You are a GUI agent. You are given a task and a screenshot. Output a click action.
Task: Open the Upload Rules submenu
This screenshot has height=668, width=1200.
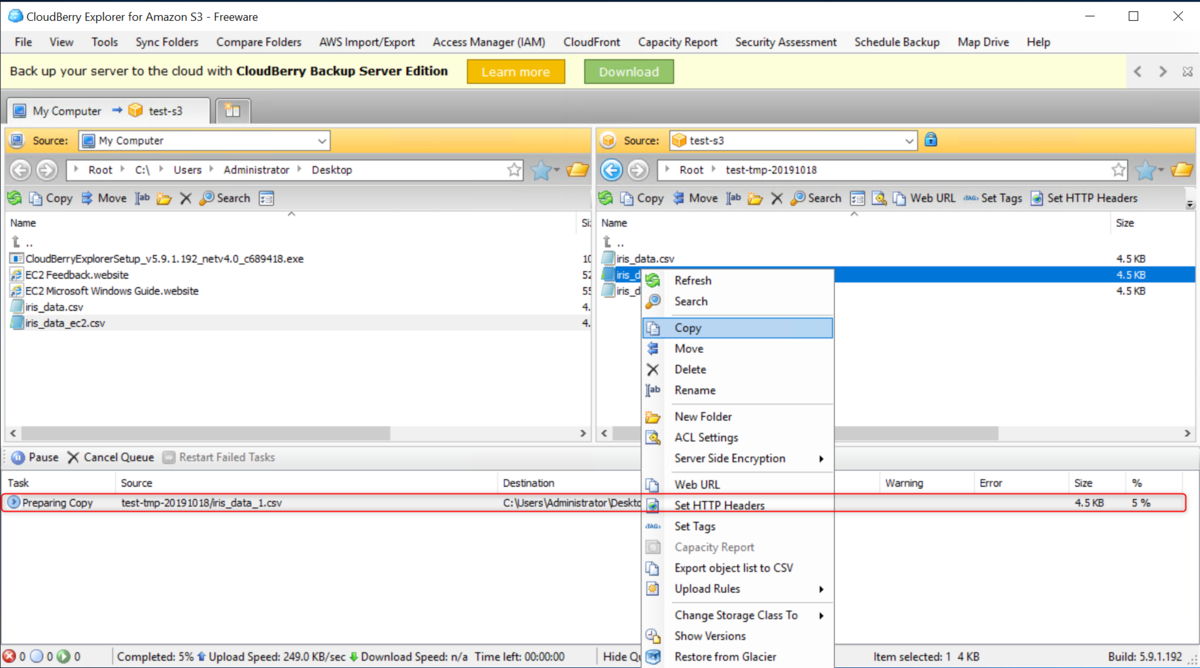coord(737,589)
